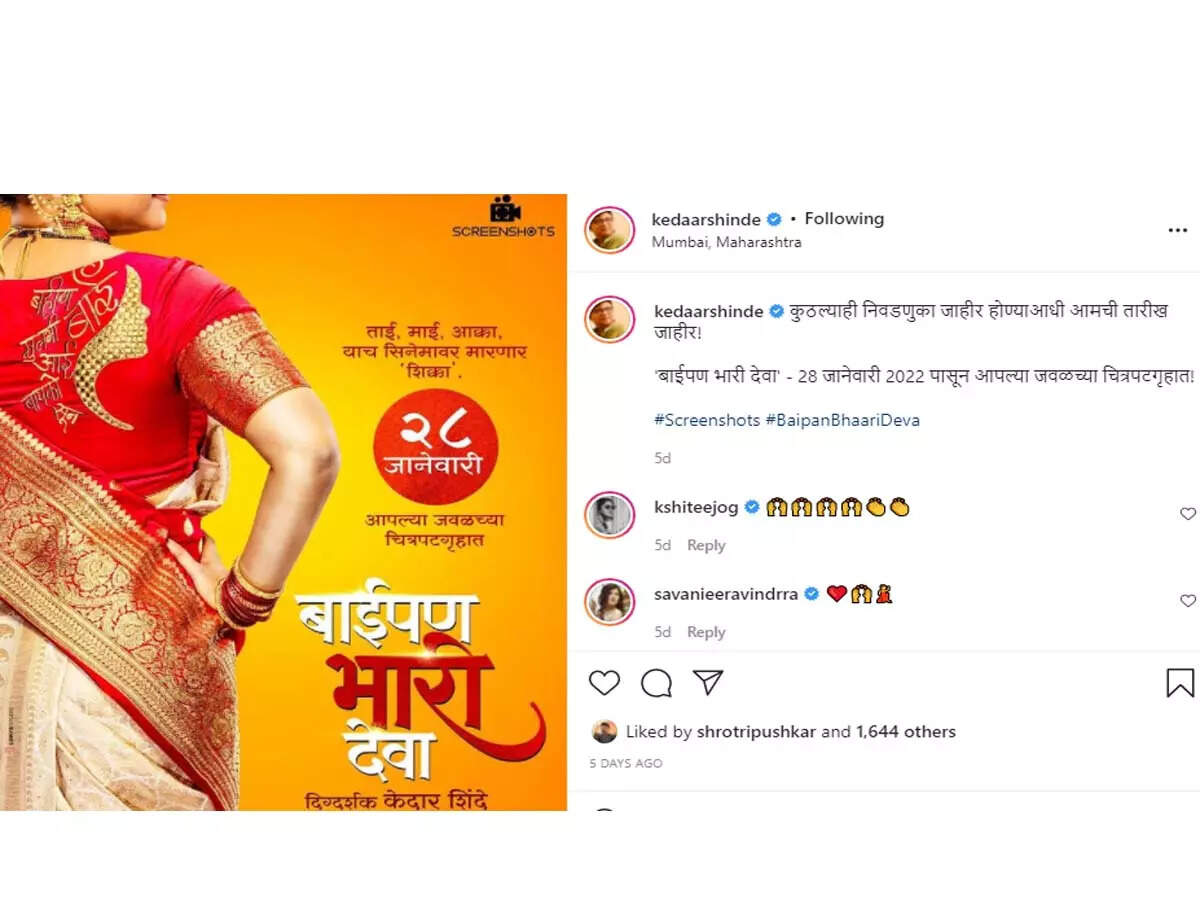1200x900 pixels.
Task: Open the #Screenshots hashtag
Action: [707, 420]
